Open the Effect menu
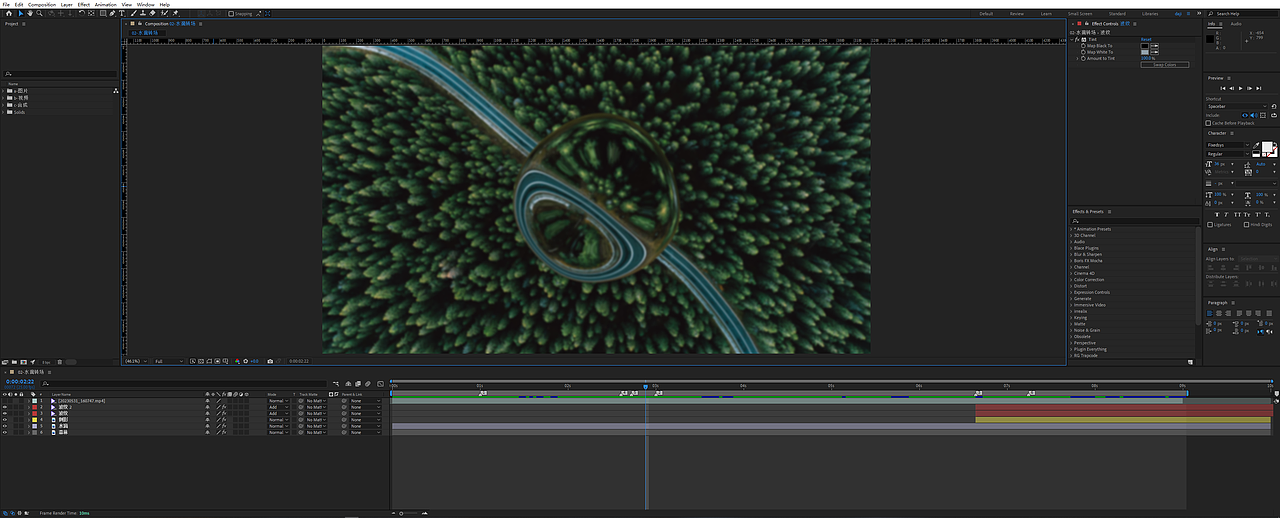The width and height of the screenshot is (1280, 518). (x=84, y=4)
